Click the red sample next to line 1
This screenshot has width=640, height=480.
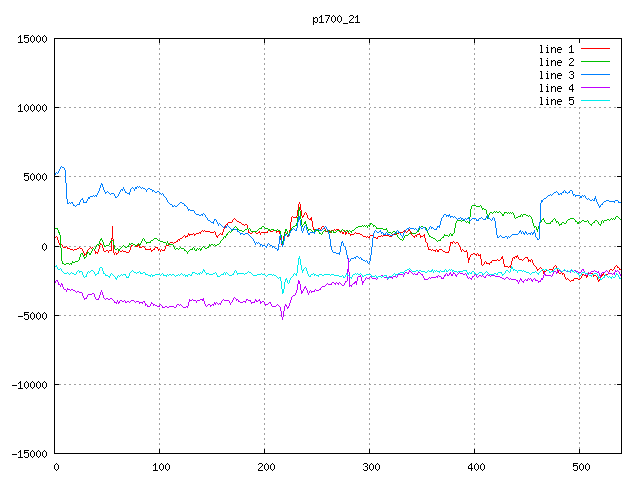coord(596,49)
